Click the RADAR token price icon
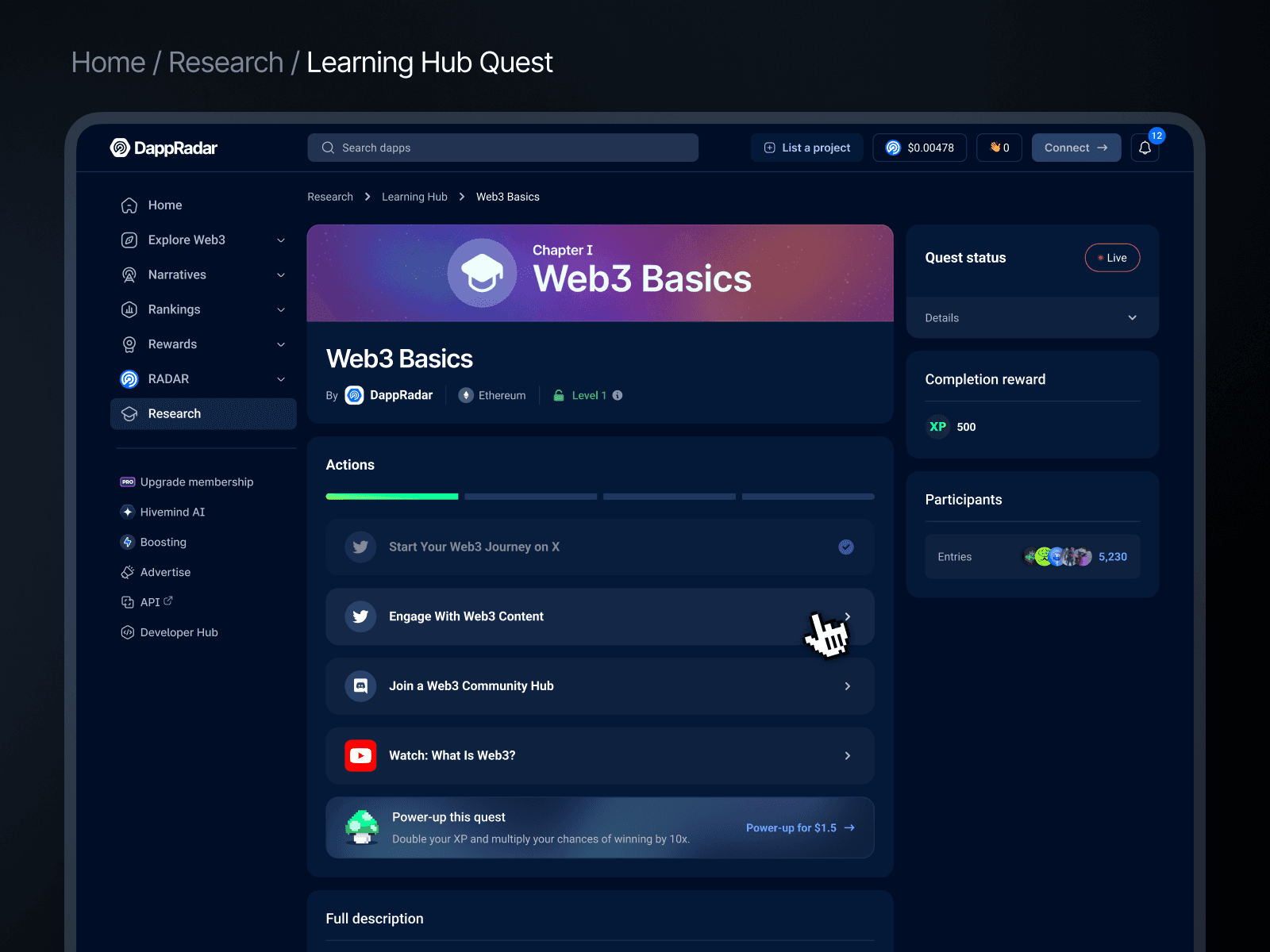Screen dimensions: 1270x952 (893, 148)
